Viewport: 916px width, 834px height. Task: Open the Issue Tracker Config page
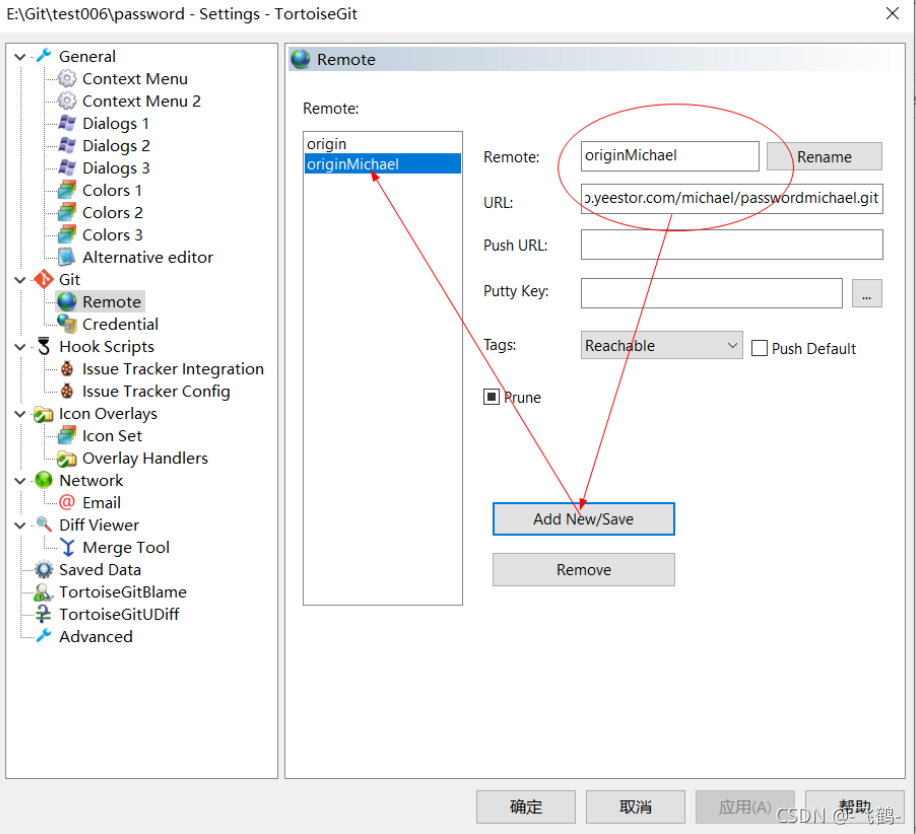(x=156, y=391)
